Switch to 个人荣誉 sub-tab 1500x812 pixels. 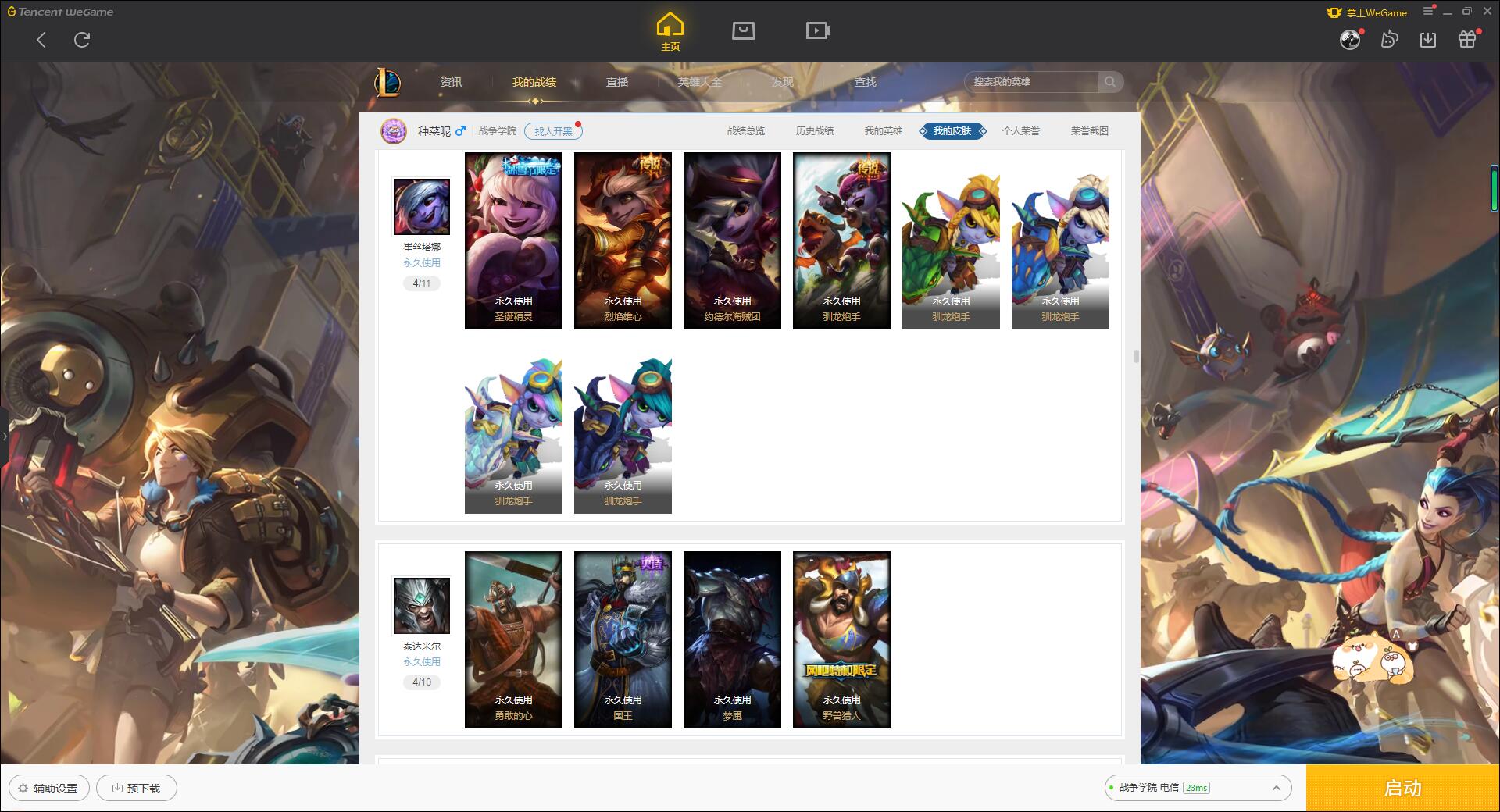1021,131
